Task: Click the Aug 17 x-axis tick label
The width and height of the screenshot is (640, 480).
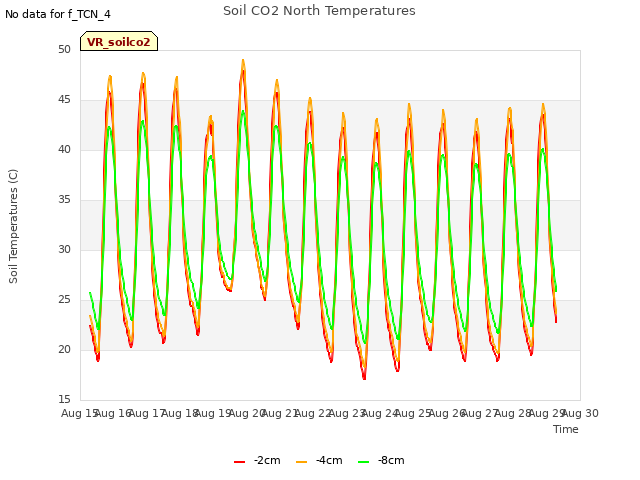Action: tap(146, 413)
